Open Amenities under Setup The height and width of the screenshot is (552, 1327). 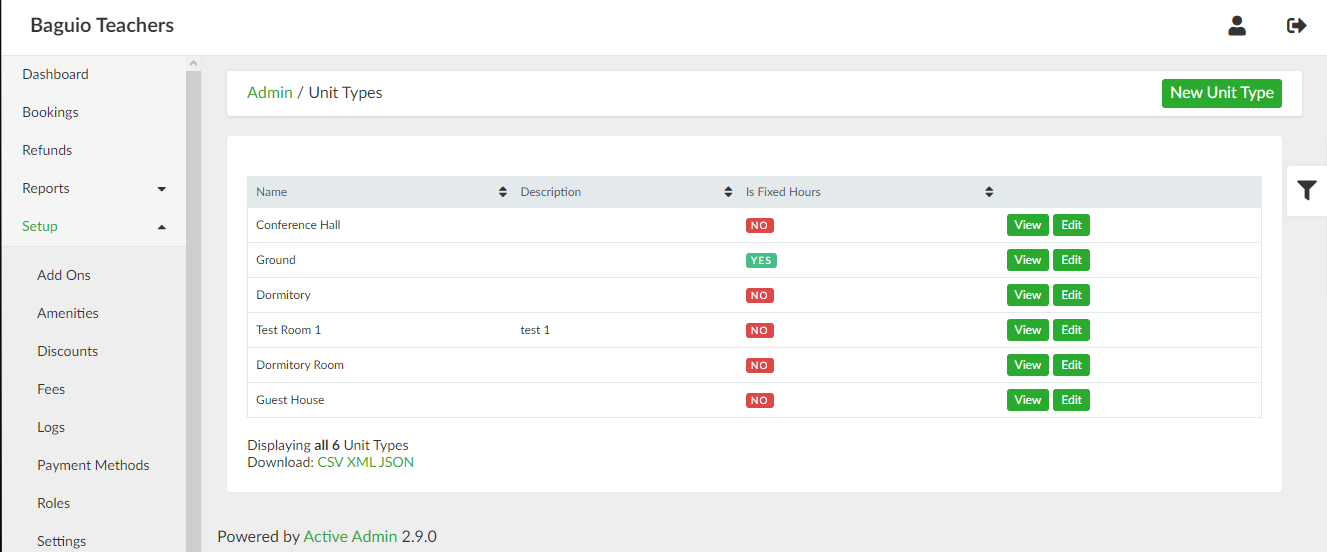click(x=68, y=313)
